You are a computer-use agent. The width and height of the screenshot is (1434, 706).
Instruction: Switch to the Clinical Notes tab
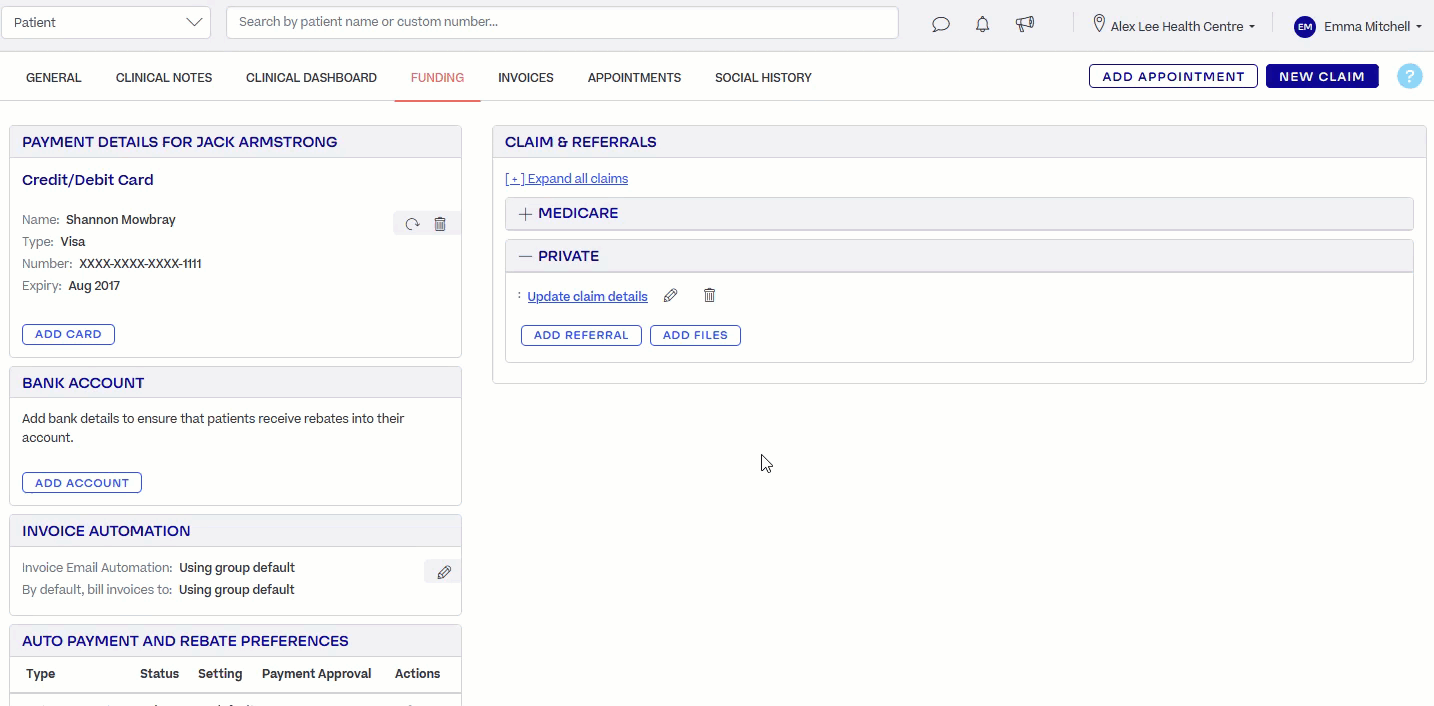(x=163, y=77)
